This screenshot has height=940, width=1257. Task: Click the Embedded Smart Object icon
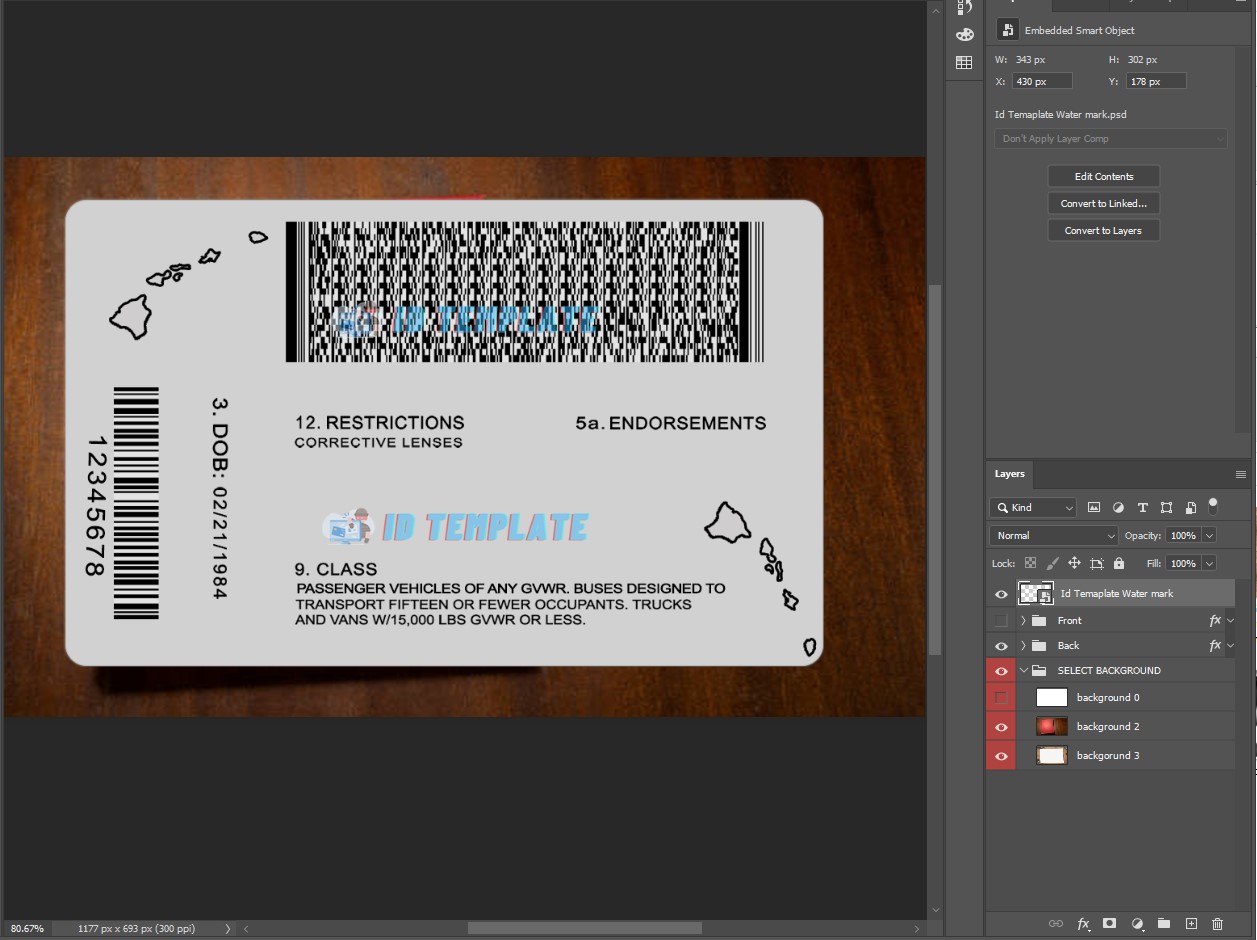[1007, 30]
